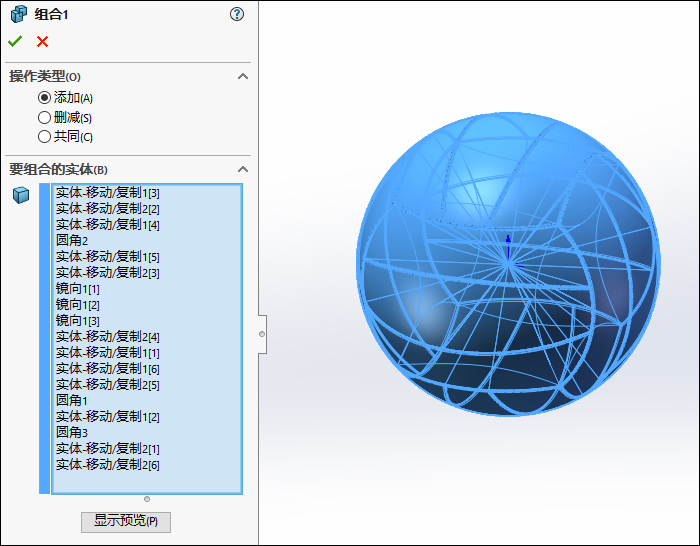The image size is (700, 546).
Task: Collapse the 要组合的实体(B) section
Action: [243, 169]
